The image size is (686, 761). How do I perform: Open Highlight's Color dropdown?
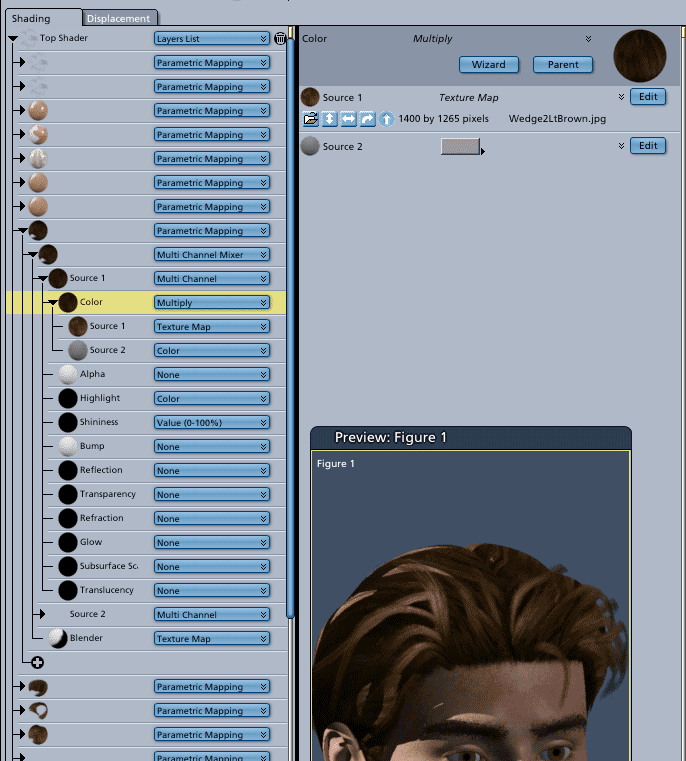pyautogui.click(x=212, y=398)
